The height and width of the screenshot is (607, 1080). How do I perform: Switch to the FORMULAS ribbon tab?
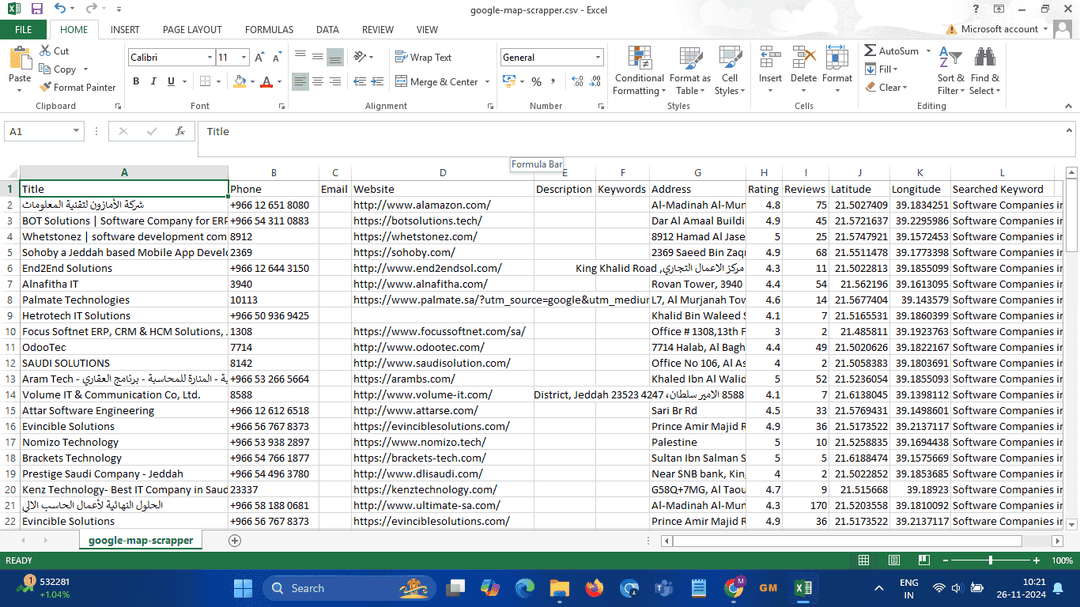pyautogui.click(x=269, y=30)
